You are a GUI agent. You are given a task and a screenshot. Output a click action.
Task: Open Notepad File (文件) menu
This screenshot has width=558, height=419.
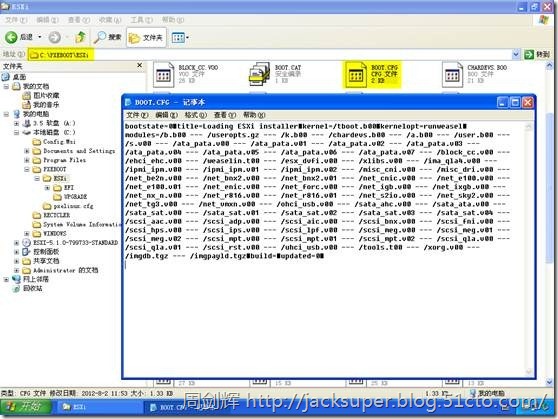click(x=137, y=115)
